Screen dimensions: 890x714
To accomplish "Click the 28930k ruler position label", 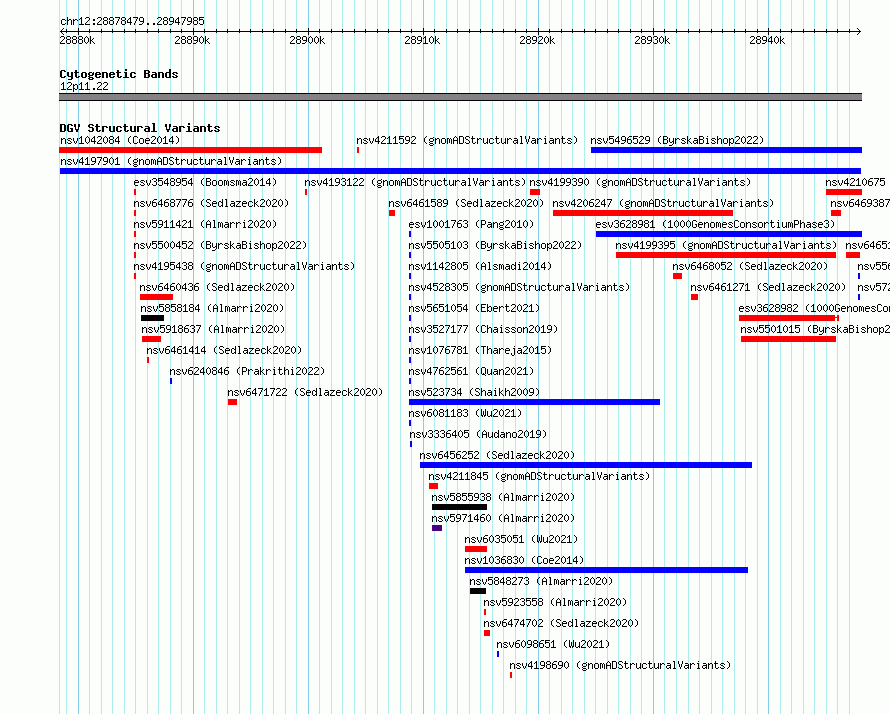I will click(652, 40).
